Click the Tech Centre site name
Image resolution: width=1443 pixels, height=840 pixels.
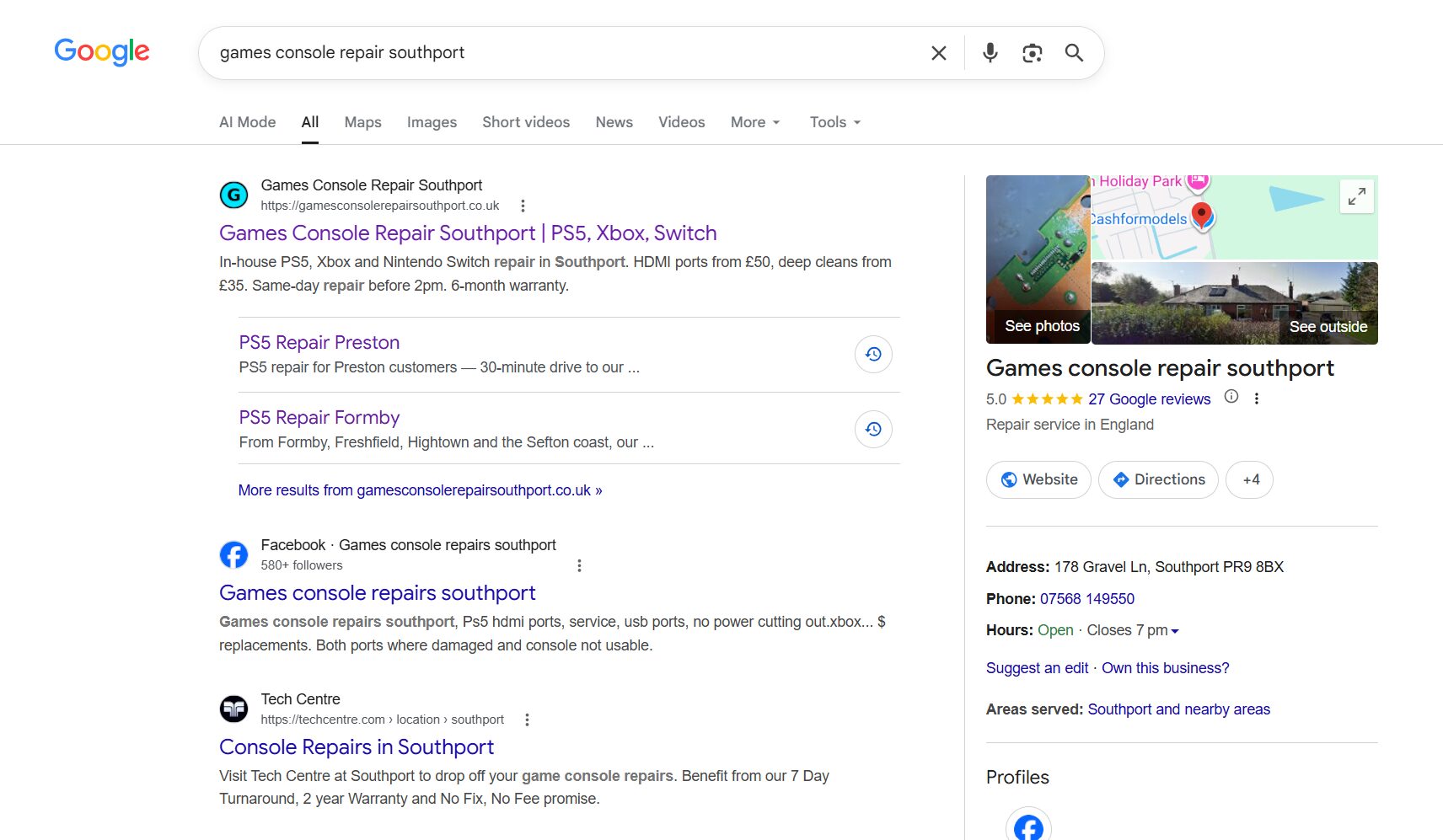click(301, 699)
